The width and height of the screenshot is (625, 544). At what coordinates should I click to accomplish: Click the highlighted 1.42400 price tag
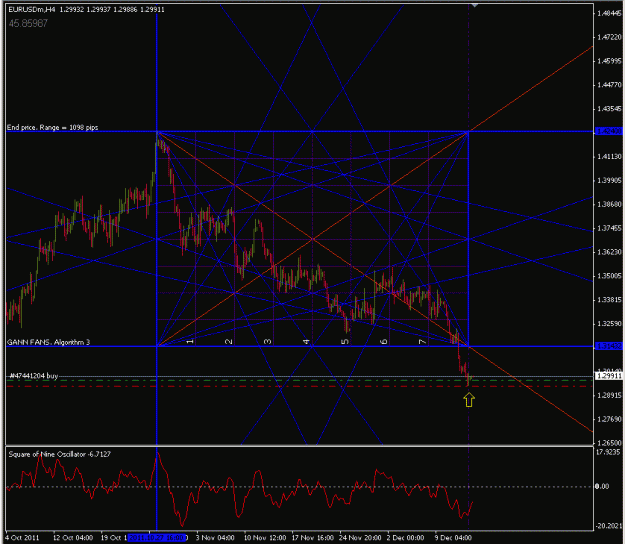pyautogui.click(x=609, y=131)
